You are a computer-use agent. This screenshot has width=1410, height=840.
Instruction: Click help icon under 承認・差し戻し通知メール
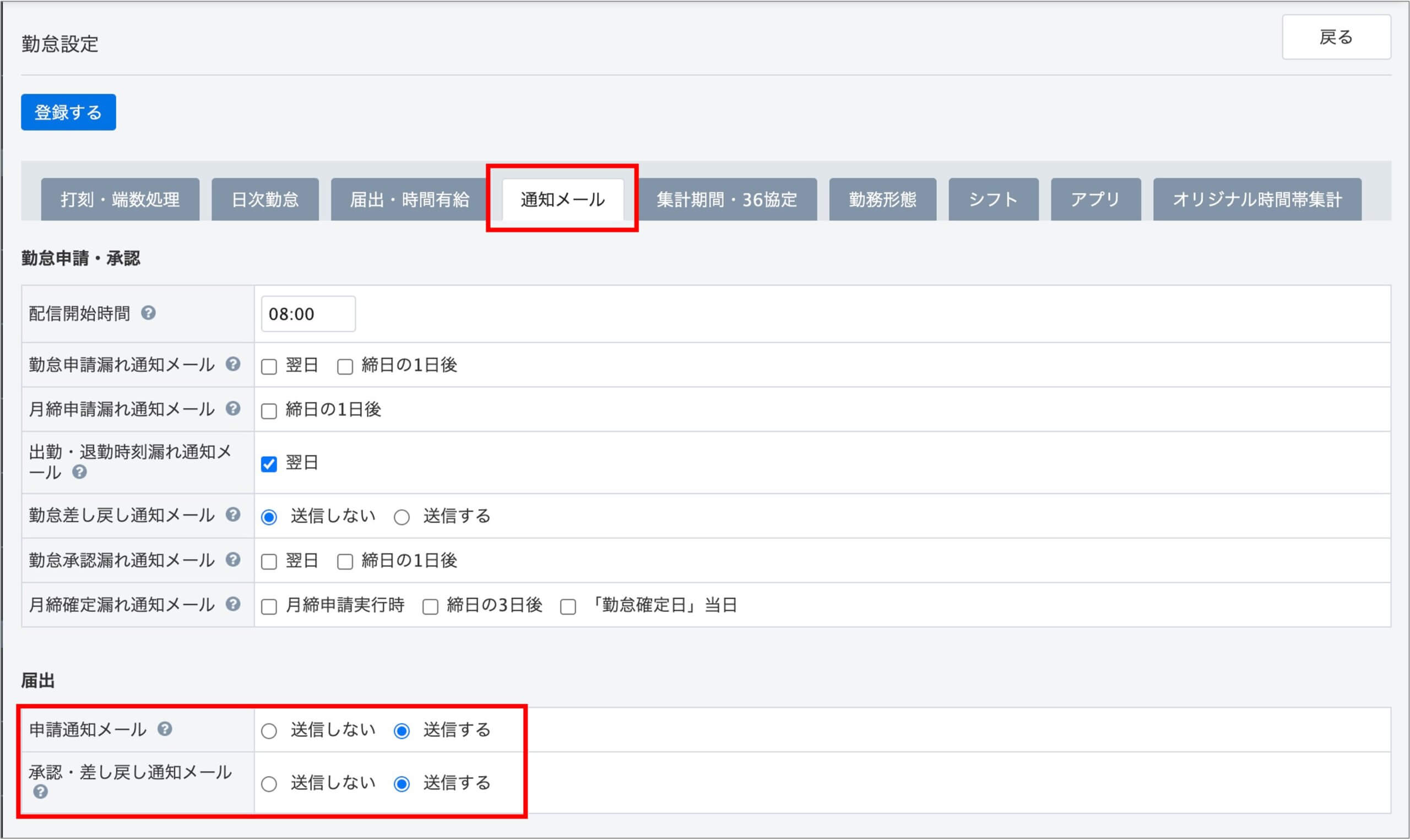(40, 792)
